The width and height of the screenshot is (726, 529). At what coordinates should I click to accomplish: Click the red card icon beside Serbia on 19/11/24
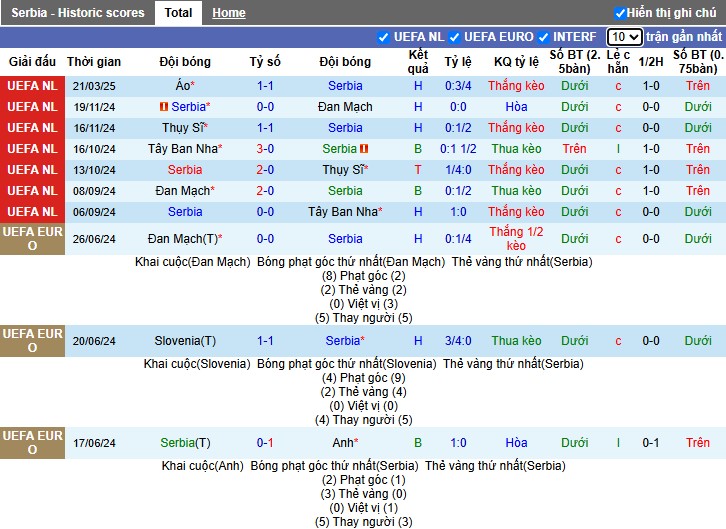tap(163, 107)
